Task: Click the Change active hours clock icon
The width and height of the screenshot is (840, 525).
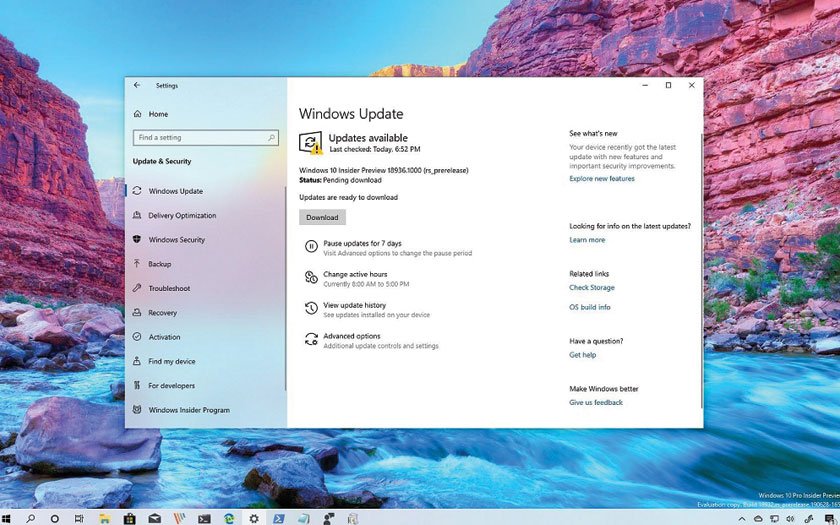Action: [310, 278]
